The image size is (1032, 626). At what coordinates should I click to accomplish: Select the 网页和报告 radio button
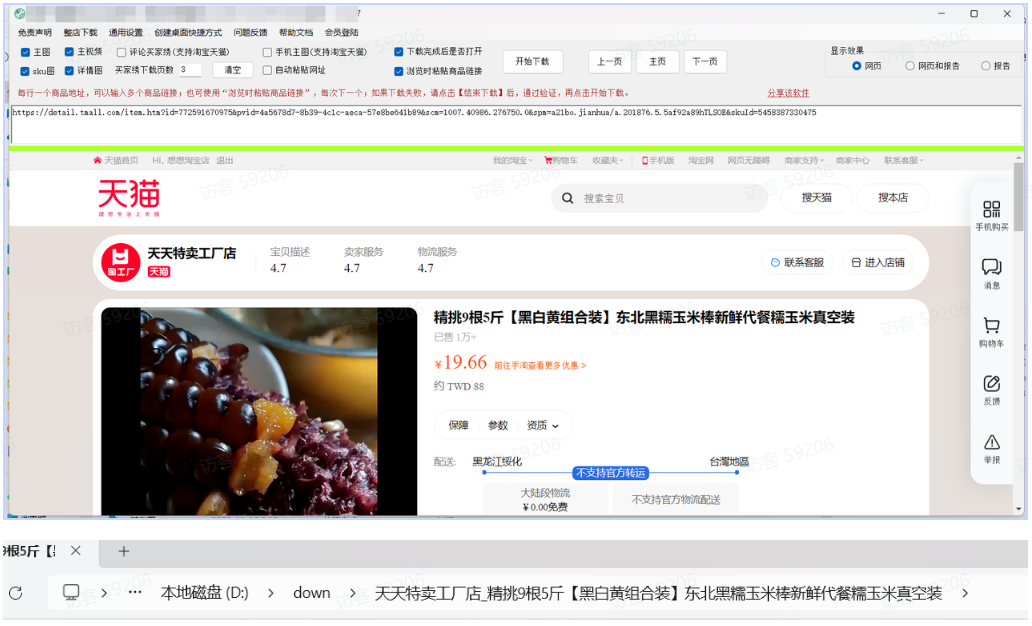point(910,66)
